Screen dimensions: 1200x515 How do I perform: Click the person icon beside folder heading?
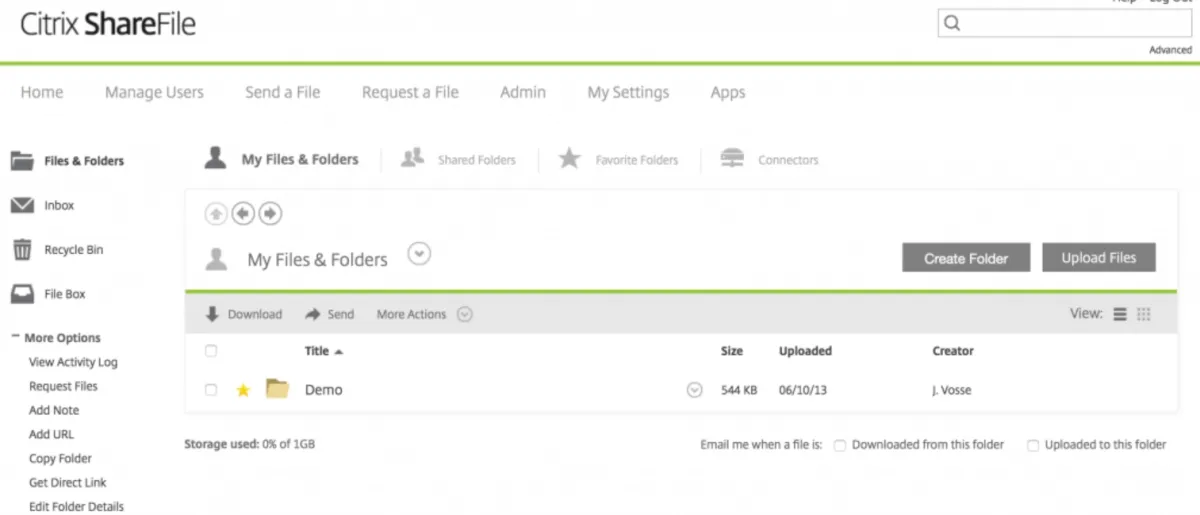click(215, 259)
